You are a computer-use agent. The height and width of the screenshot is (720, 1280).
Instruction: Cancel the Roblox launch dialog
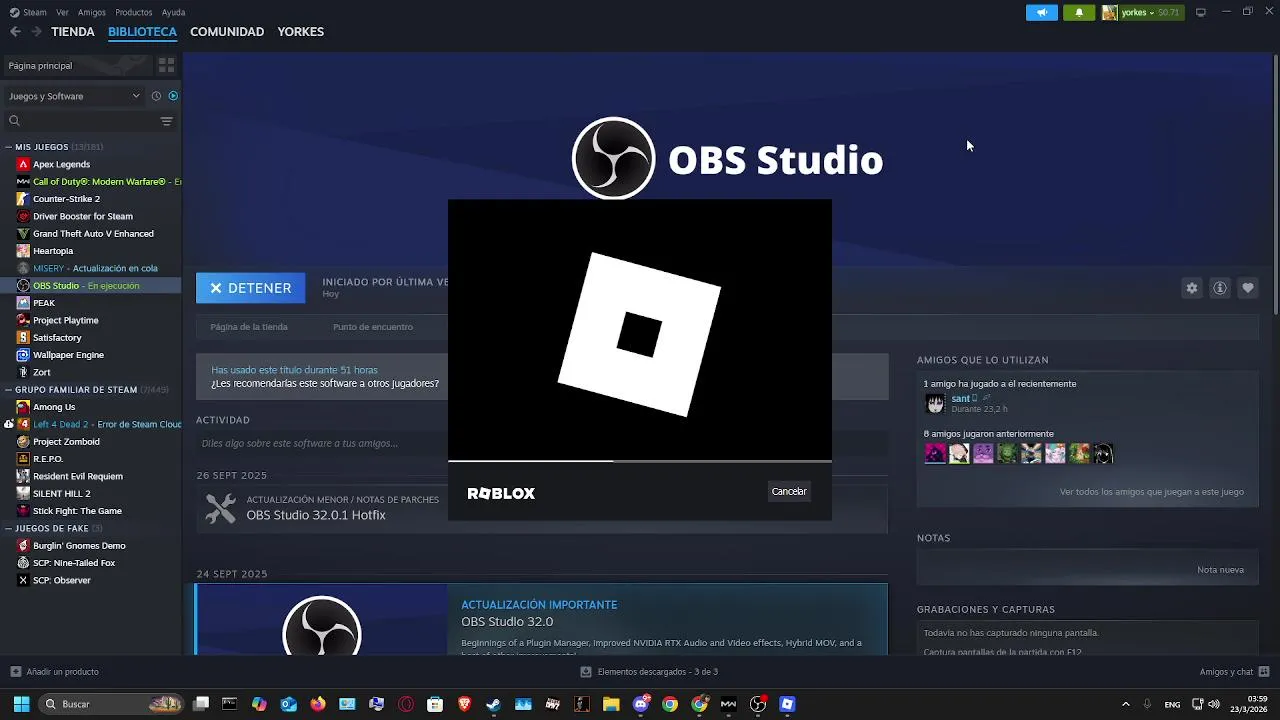click(789, 491)
